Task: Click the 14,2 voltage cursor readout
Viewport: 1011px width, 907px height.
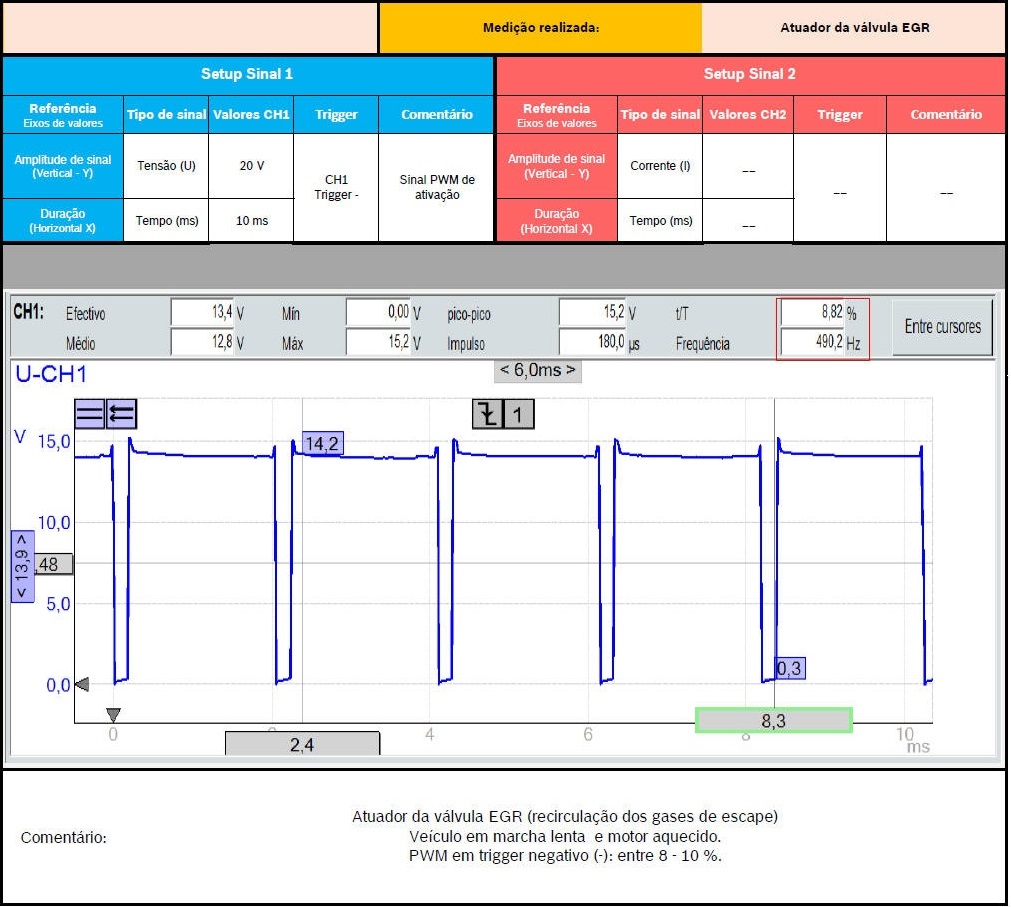Action: tap(322, 444)
